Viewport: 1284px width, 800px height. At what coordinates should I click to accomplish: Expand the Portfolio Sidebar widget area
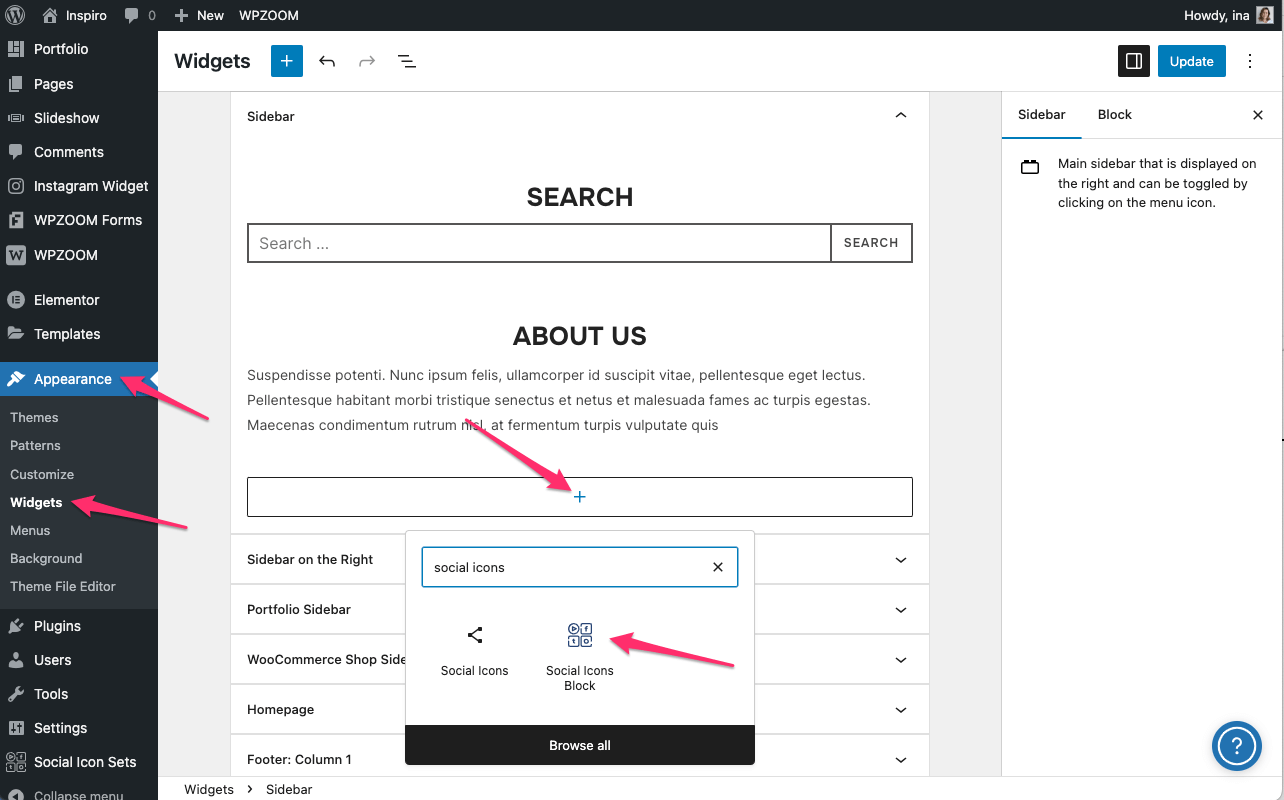click(x=901, y=610)
